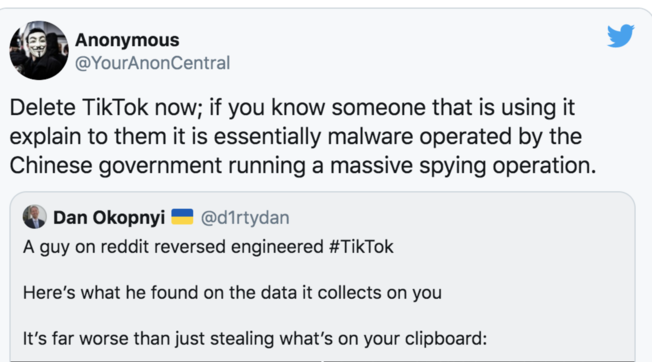The width and height of the screenshot is (652, 362).
Task: Click Dan Okopnyi's small profile picture
Action: click(35, 217)
